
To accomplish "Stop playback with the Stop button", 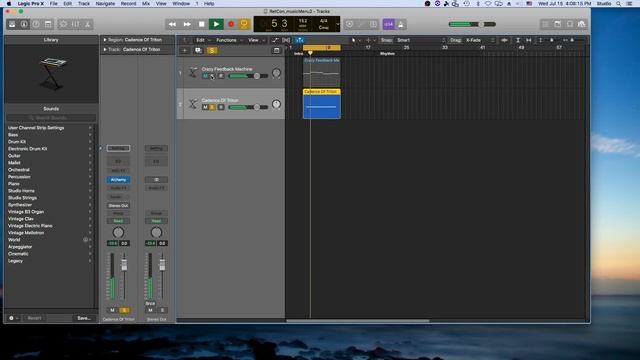I will (202, 24).
